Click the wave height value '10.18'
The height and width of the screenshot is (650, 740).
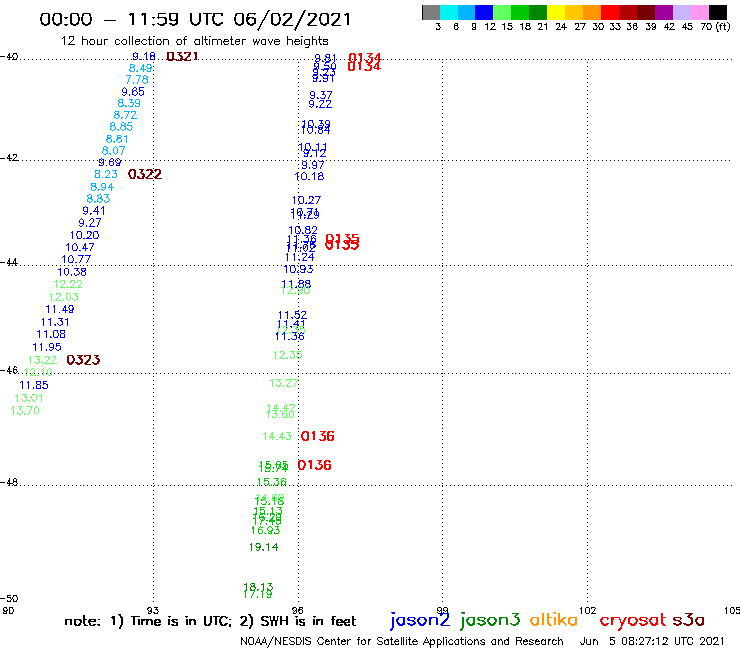tap(309, 177)
